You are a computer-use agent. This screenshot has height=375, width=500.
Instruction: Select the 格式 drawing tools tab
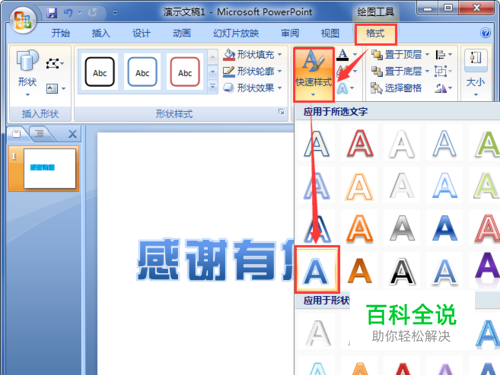(x=375, y=34)
